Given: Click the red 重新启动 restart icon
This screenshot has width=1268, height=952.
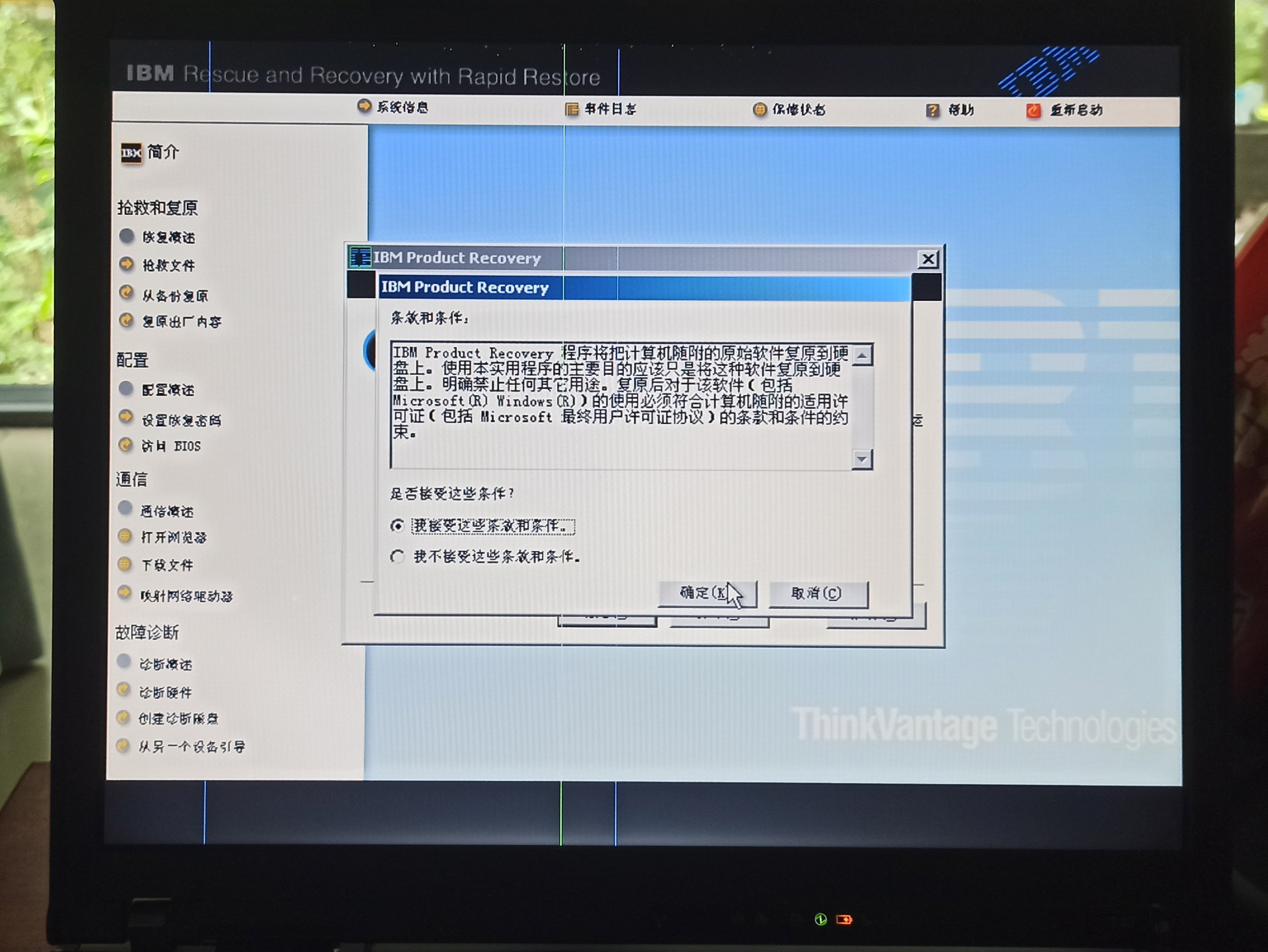Looking at the screenshot, I should pos(1034,111).
